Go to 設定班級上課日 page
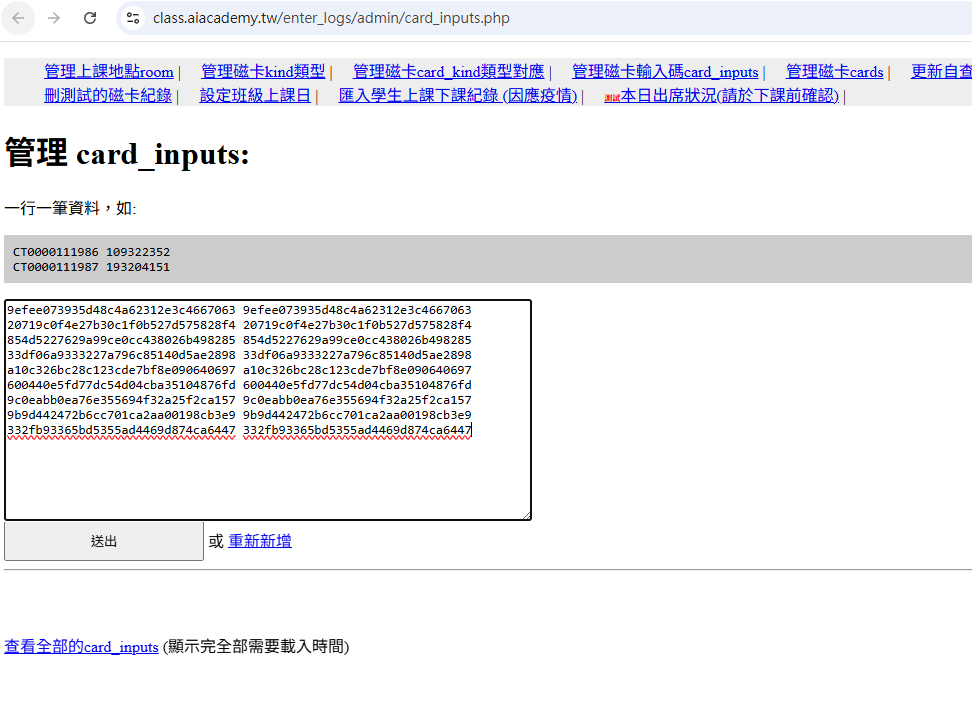This screenshot has width=972, height=709. click(255, 96)
